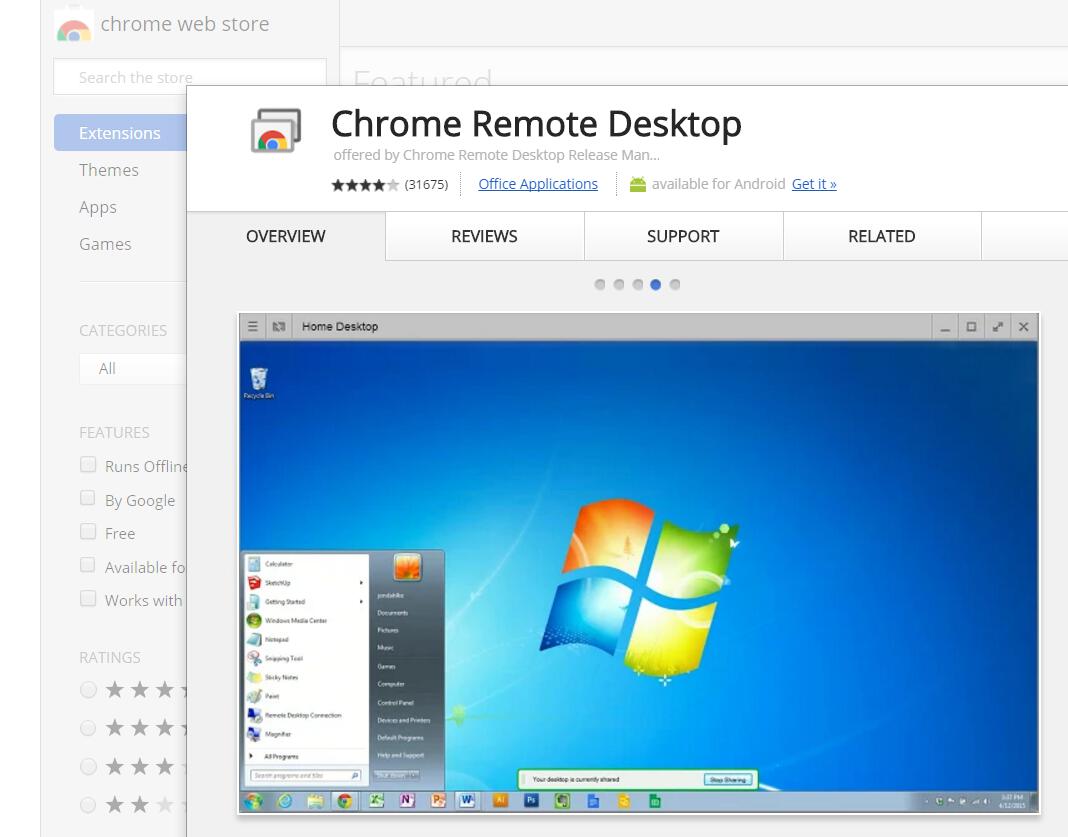
Task: Click the system tray clock
Action: click(x=1011, y=802)
